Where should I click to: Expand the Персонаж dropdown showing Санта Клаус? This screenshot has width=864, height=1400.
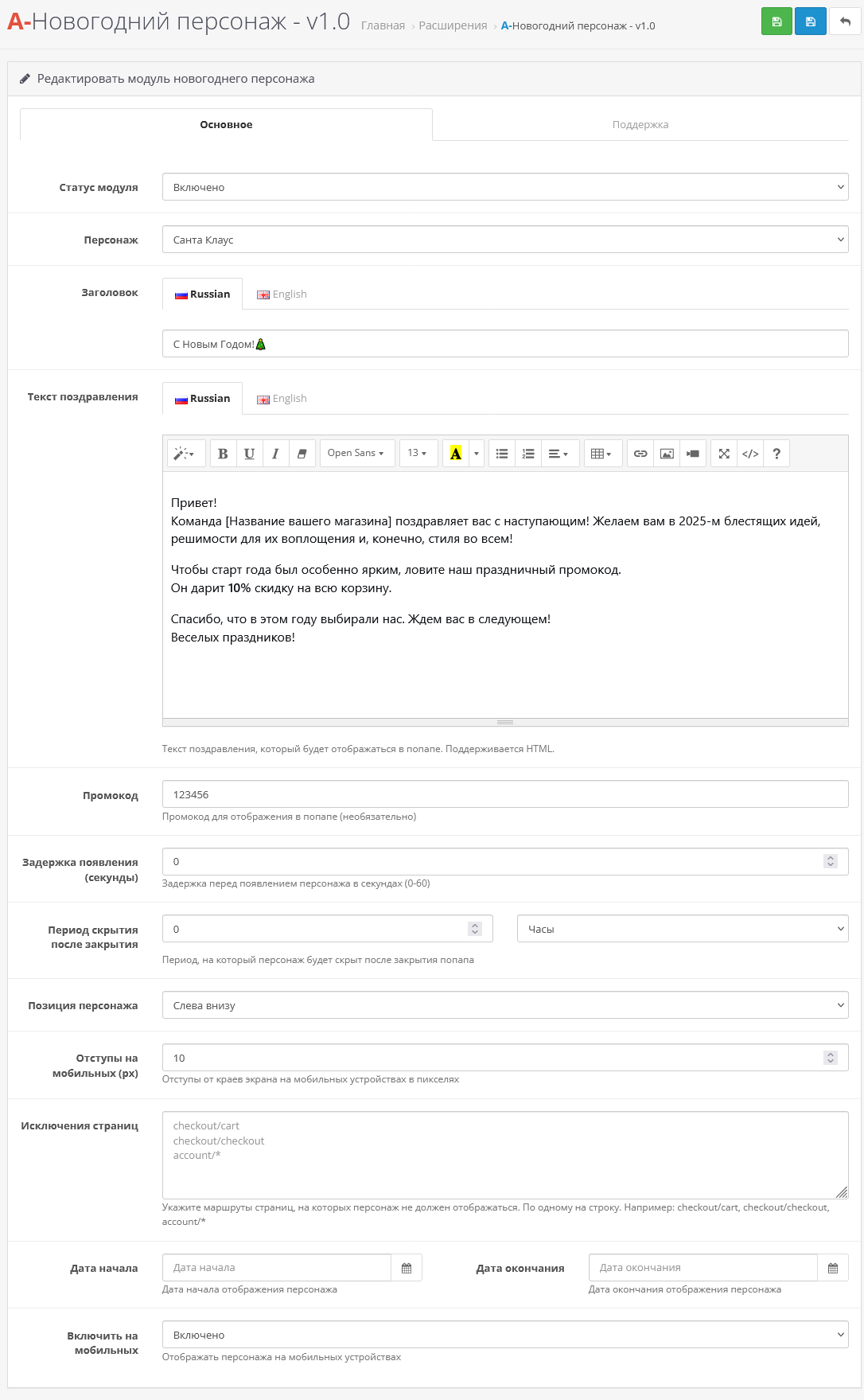point(504,240)
